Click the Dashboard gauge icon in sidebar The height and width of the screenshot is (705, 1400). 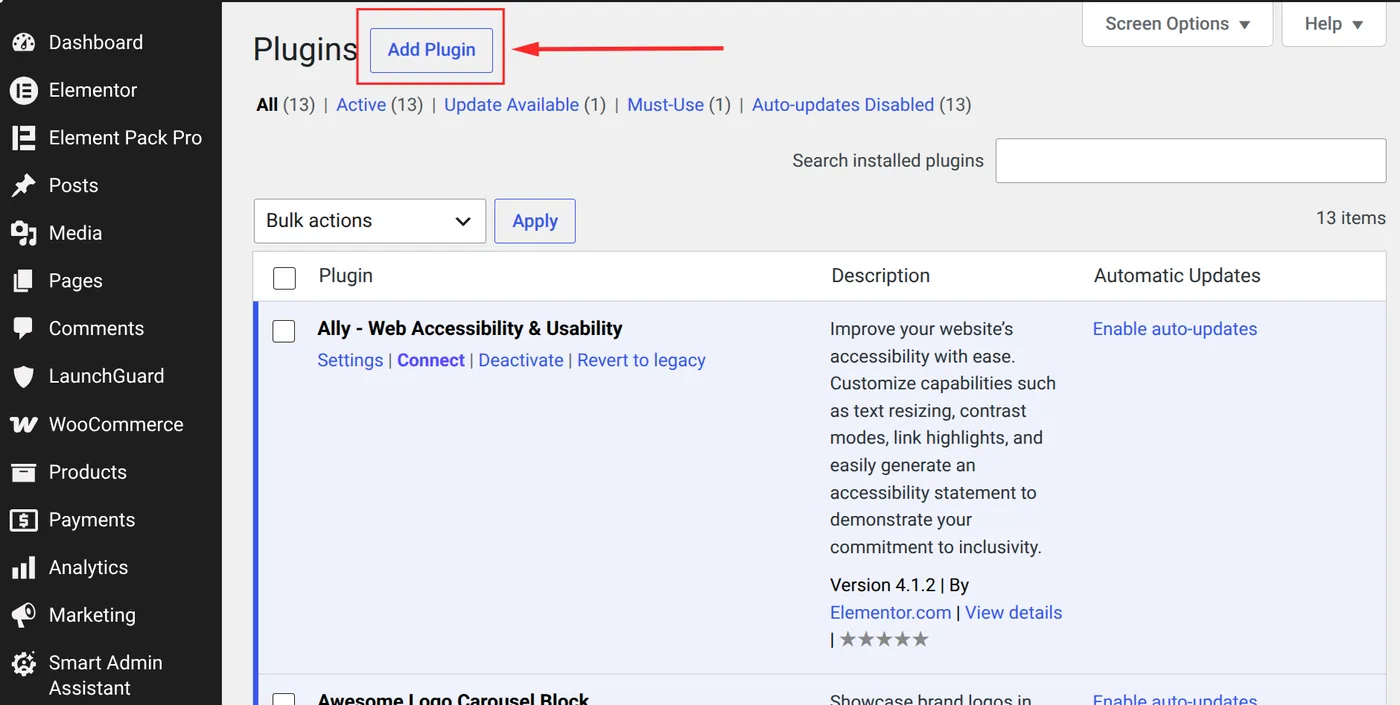(x=23, y=42)
